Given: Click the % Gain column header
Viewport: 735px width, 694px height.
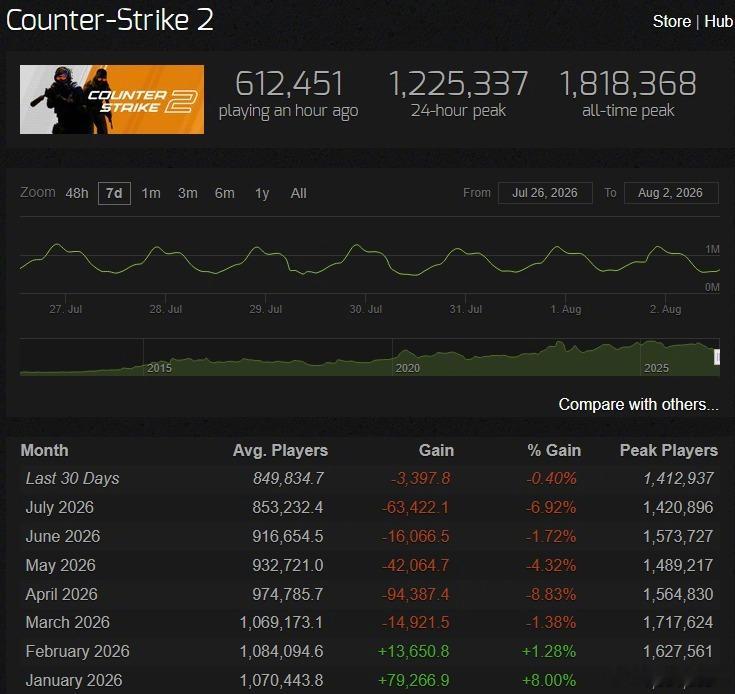Looking at the screenshot, I should [x=554, y=450].
